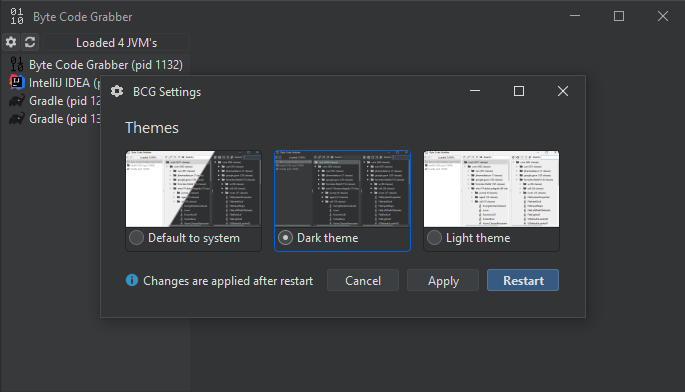Viewport: 685px width, 392px height.
Task: Click the BCG Settings gear icon in dialog title
Action: click(x=117, y=91)
